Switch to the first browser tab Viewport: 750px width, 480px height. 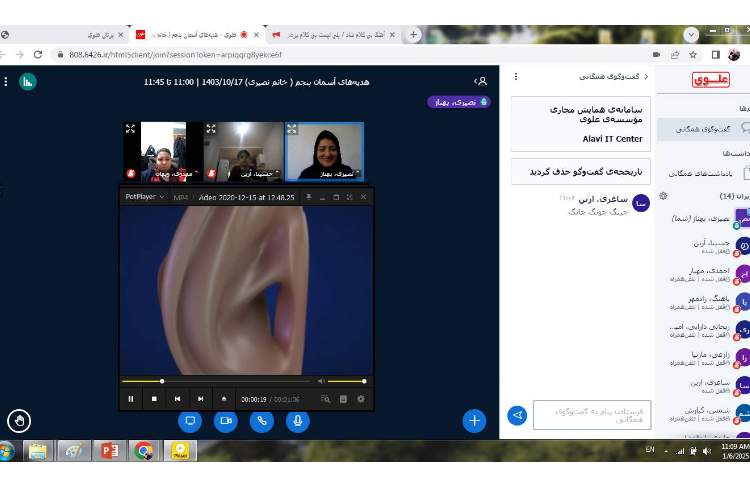(65, 35)
